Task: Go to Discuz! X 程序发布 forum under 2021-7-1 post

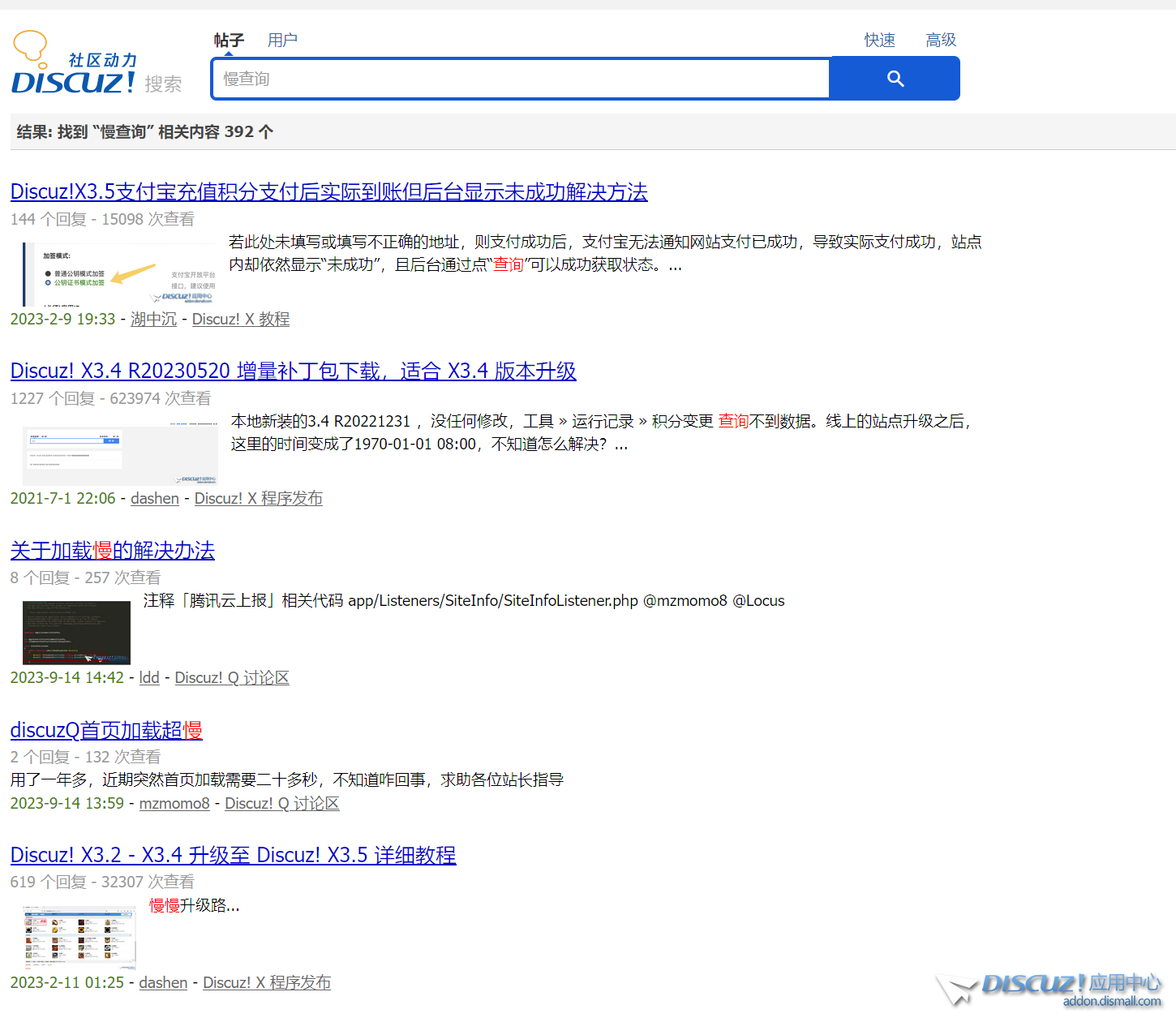Action: [259, 498]
